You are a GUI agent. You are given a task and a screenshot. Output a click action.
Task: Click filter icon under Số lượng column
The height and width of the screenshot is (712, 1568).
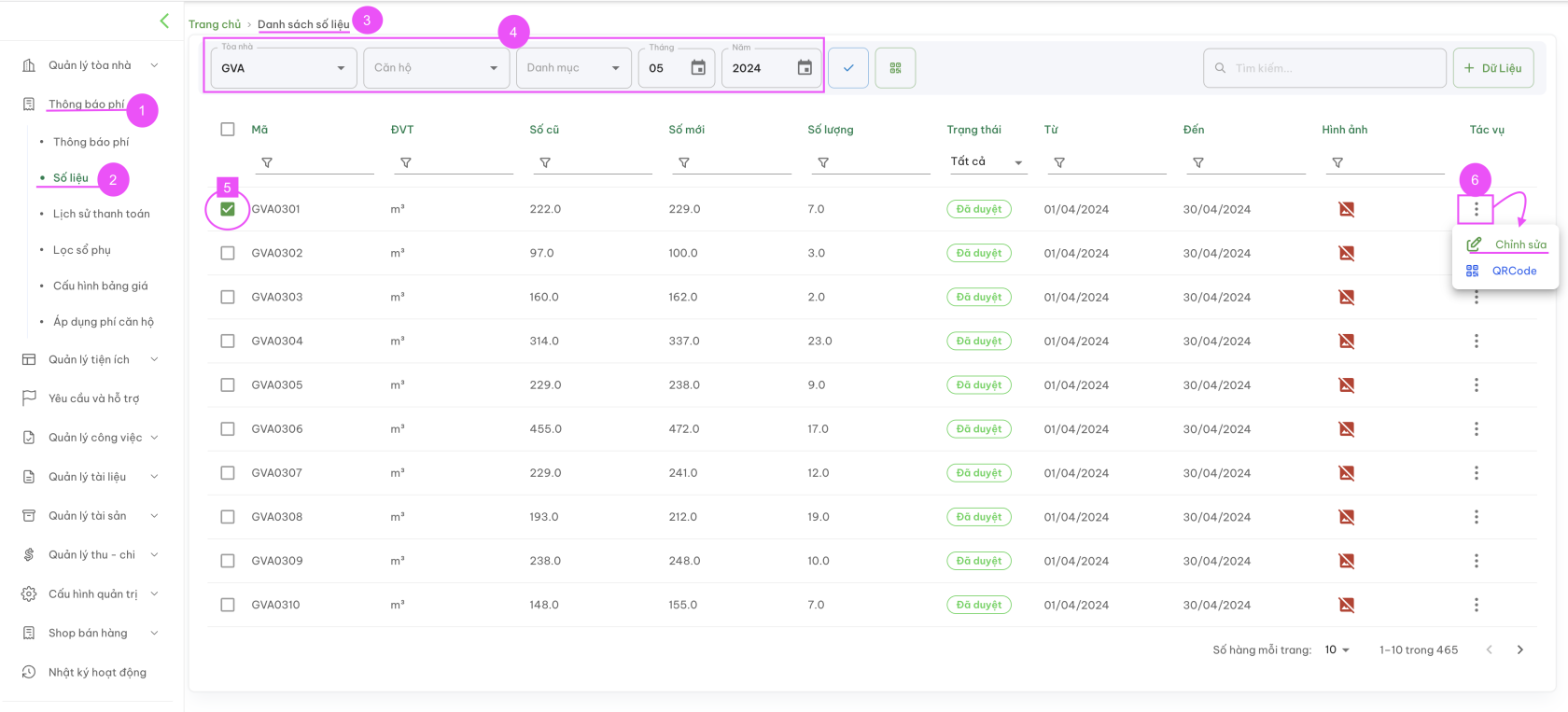pyautogui.click(x=823, y=162)
